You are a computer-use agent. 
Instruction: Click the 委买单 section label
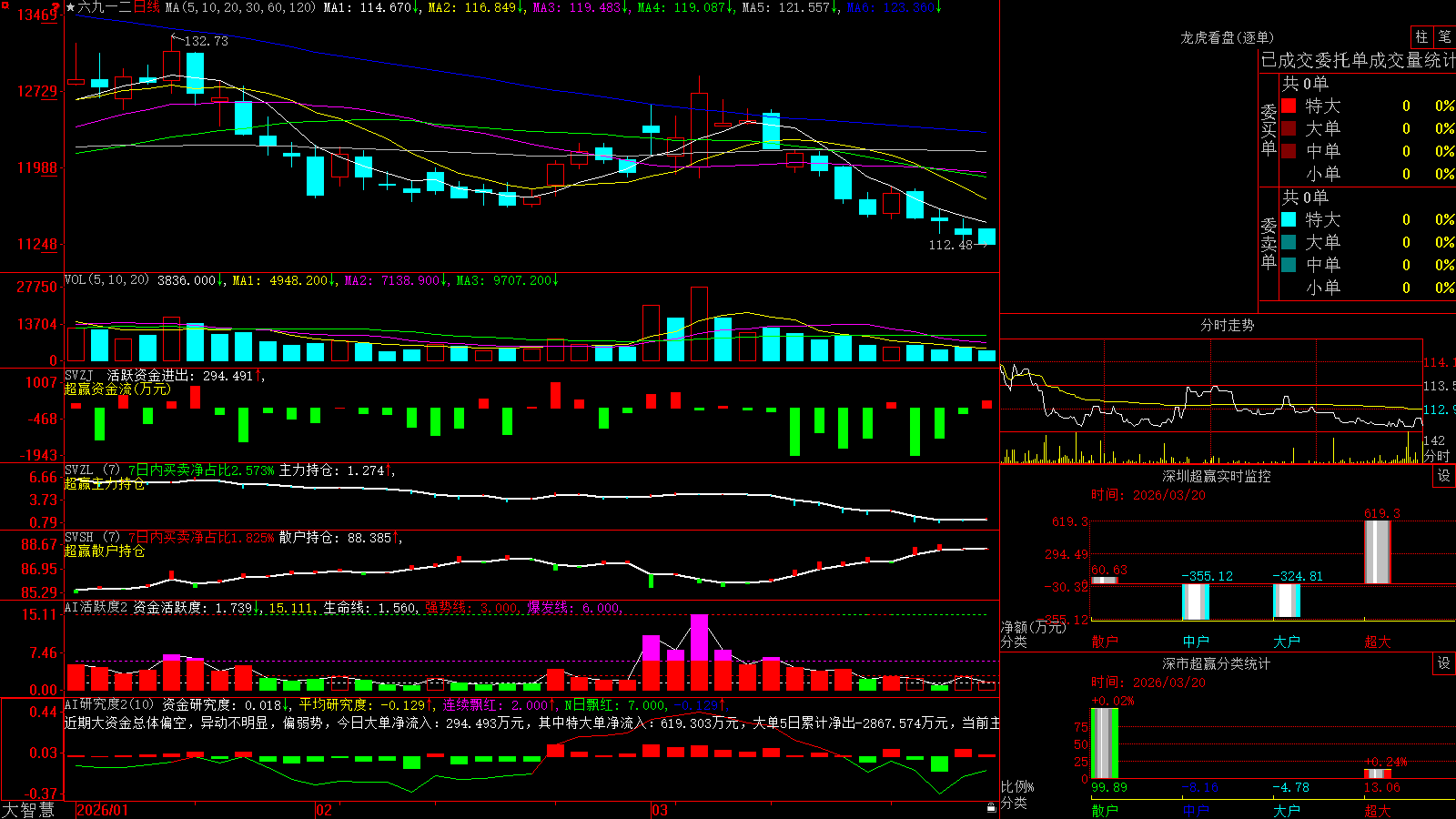(1269, 130)
